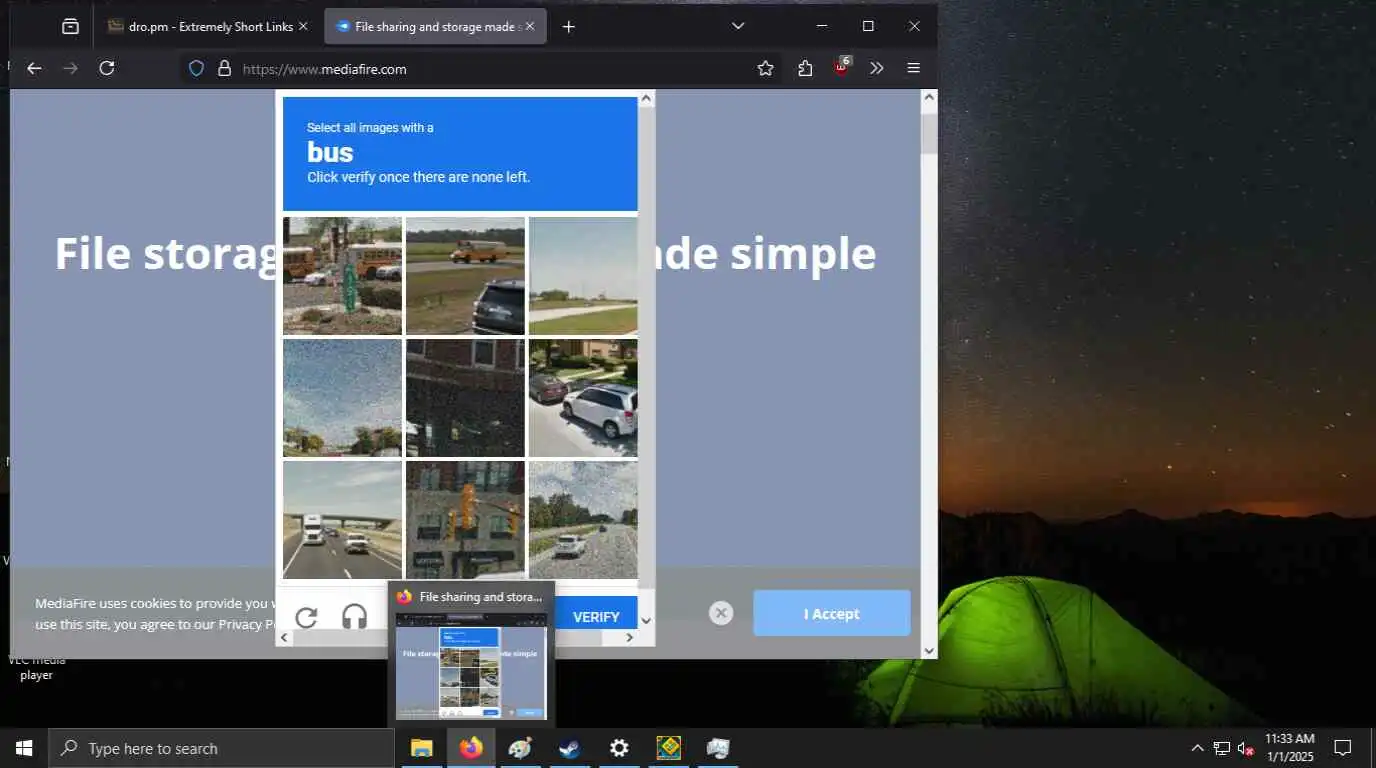This screenshot has height=768, width=1376.
Task: Select the VLC media player desktop icon
Action: (x=36, y=667)
